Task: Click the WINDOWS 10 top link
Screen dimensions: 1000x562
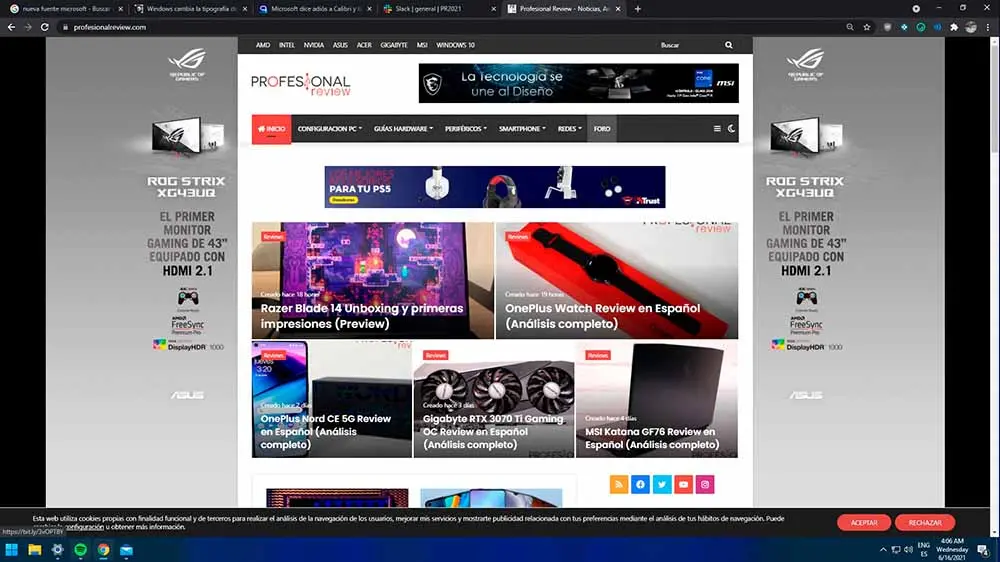Action: (x=455, y=45)
